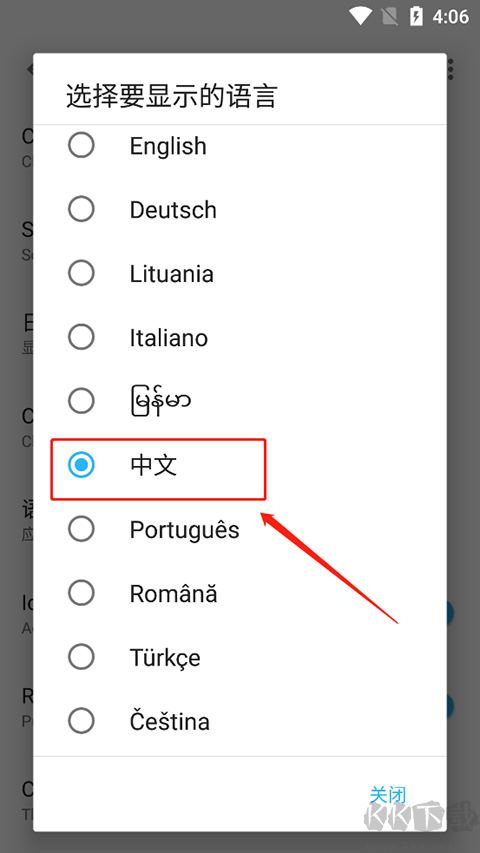Select the Română radio button

coord(81,593)
